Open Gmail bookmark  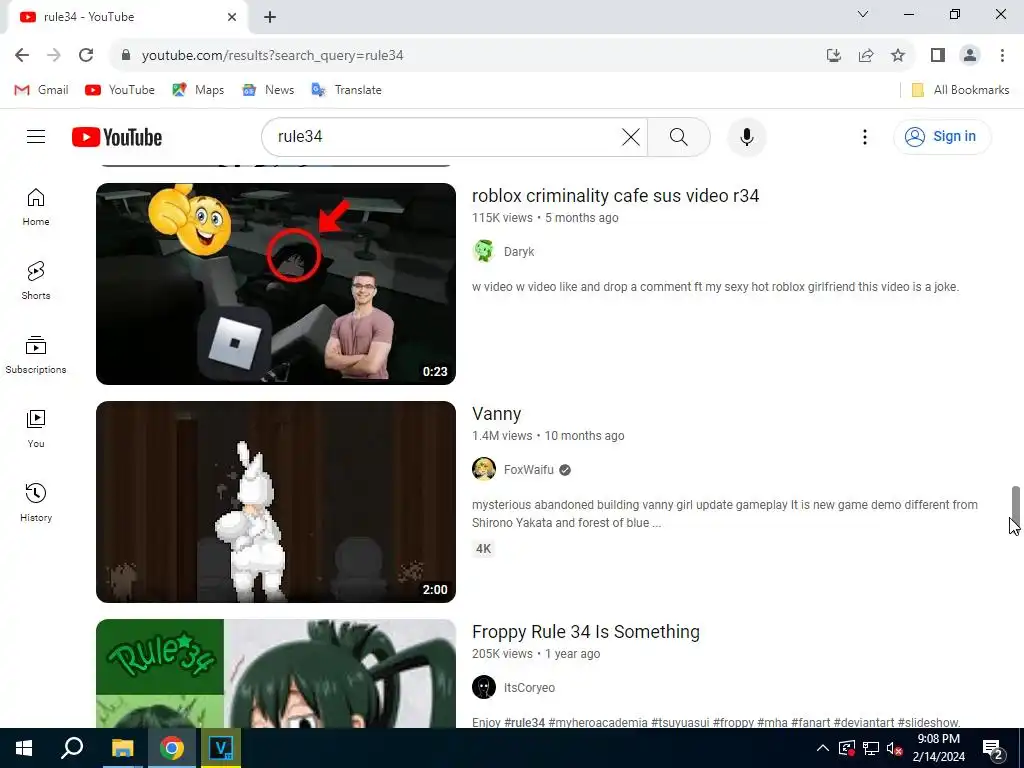pos(41,89)
